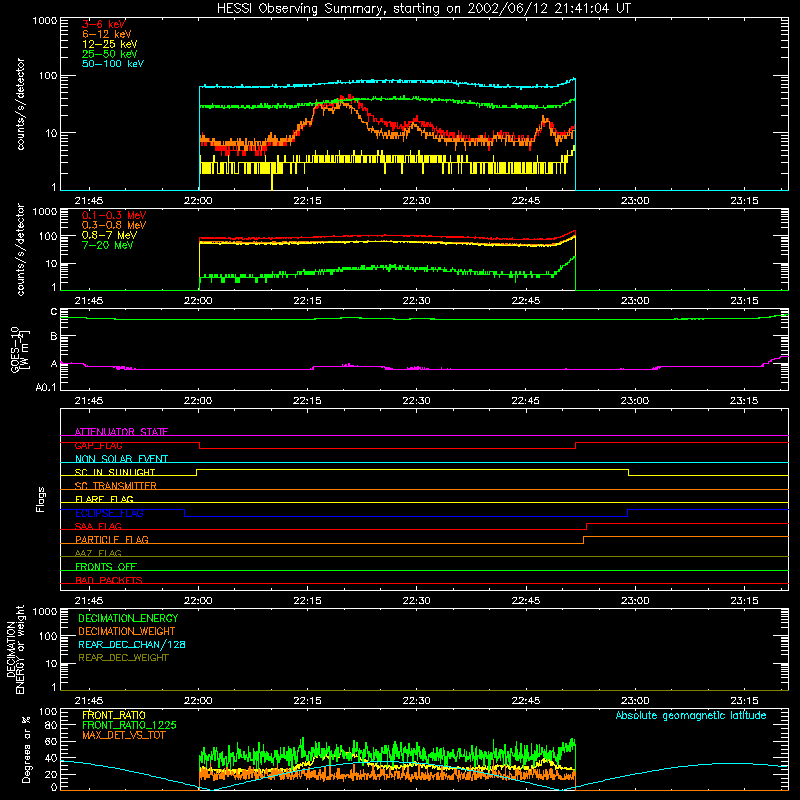Select the A0.1 tick label on GOES panel
The image size is (800, 800).
46,388
